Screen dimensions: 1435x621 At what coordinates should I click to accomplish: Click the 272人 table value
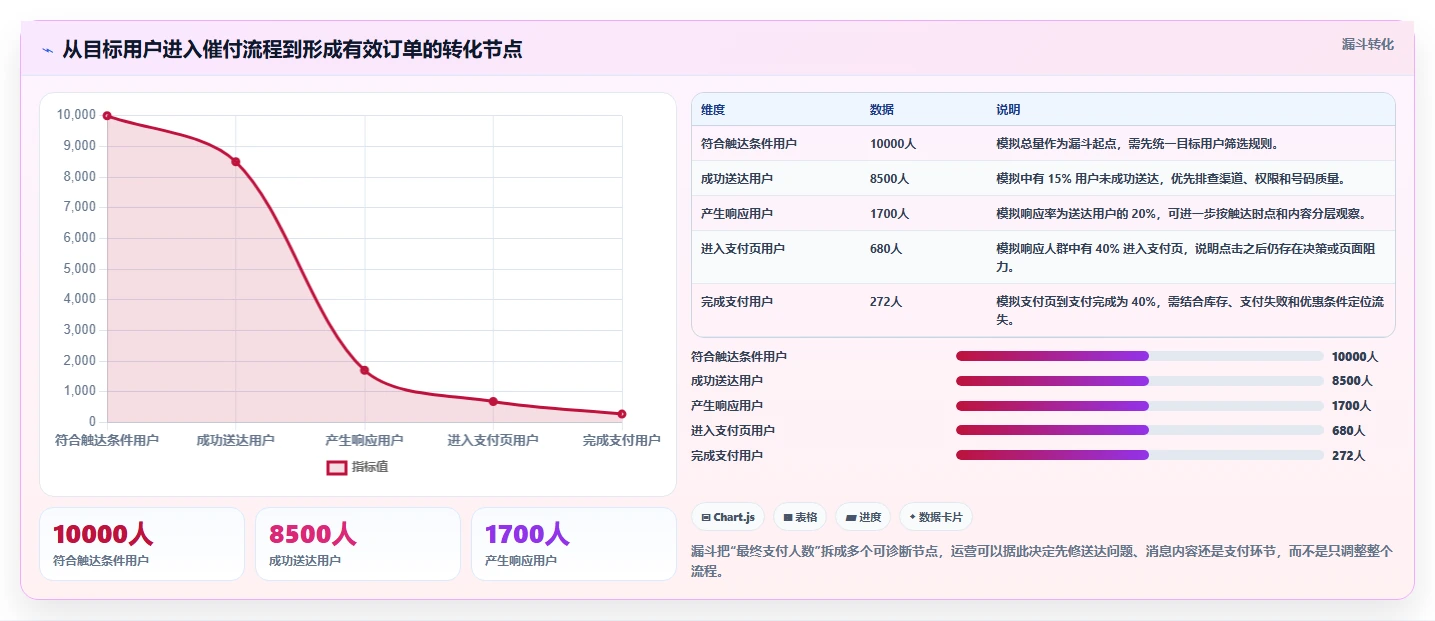coord(886,301)
